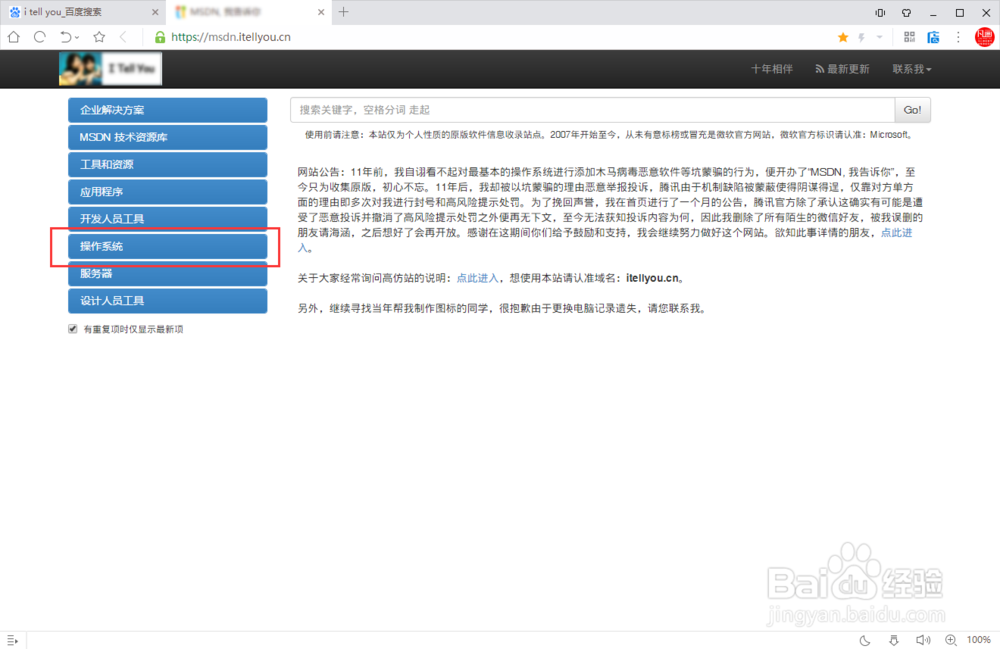Mute sound with speaker icon
This screenshot has height=649, width=1000.
pos(922,640)
